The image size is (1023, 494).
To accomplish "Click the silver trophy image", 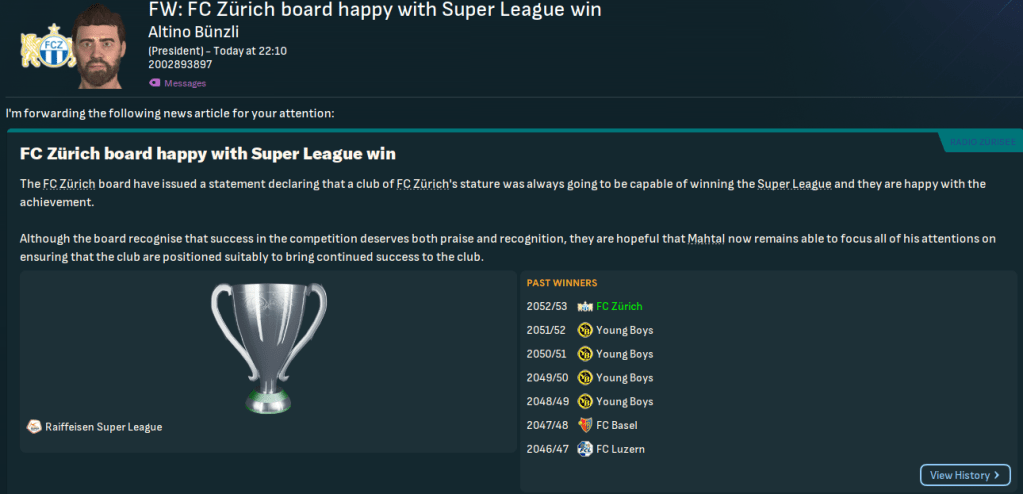I will (x=268, y=348).
